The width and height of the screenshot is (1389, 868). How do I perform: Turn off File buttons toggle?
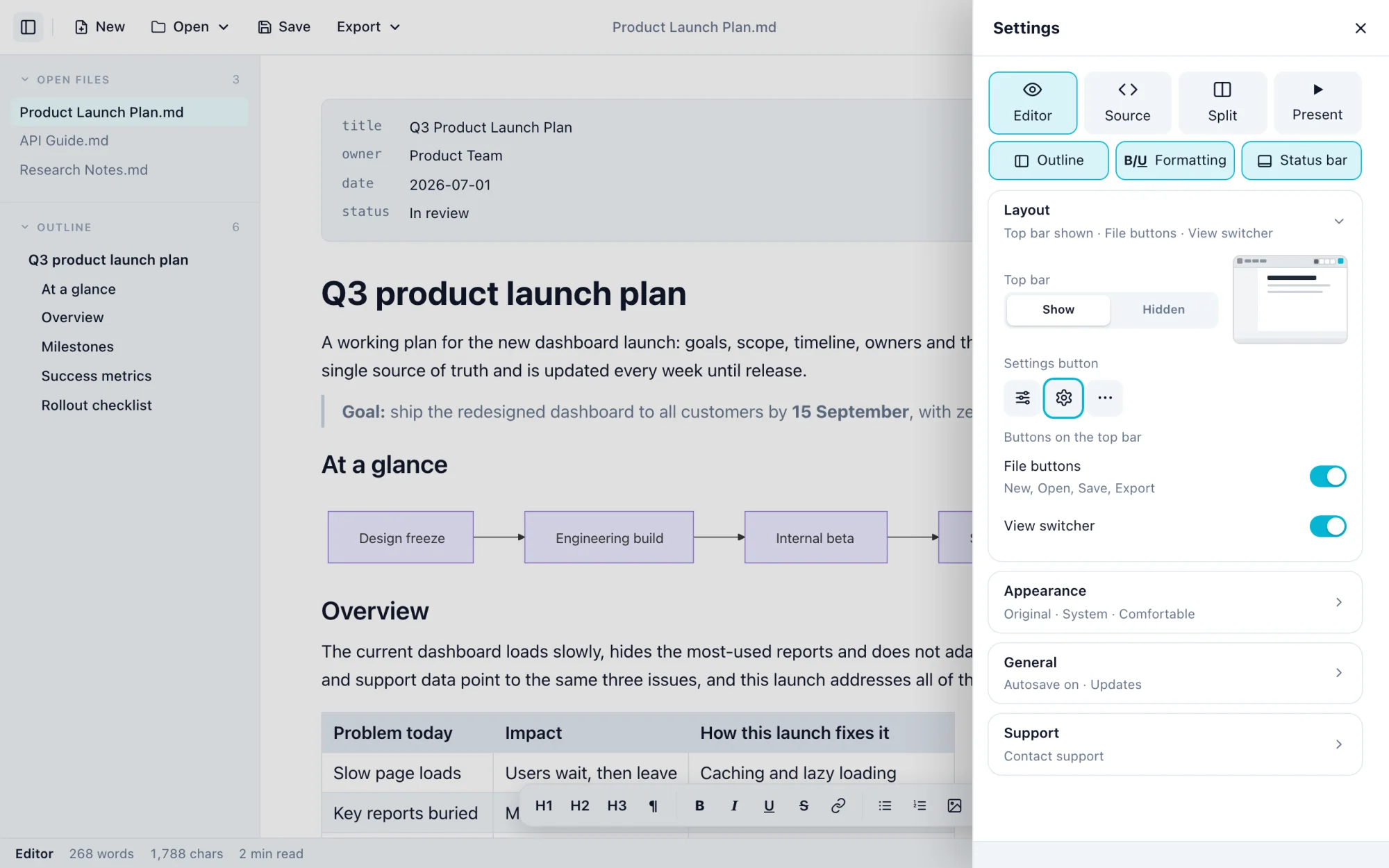coord(1327,476)
